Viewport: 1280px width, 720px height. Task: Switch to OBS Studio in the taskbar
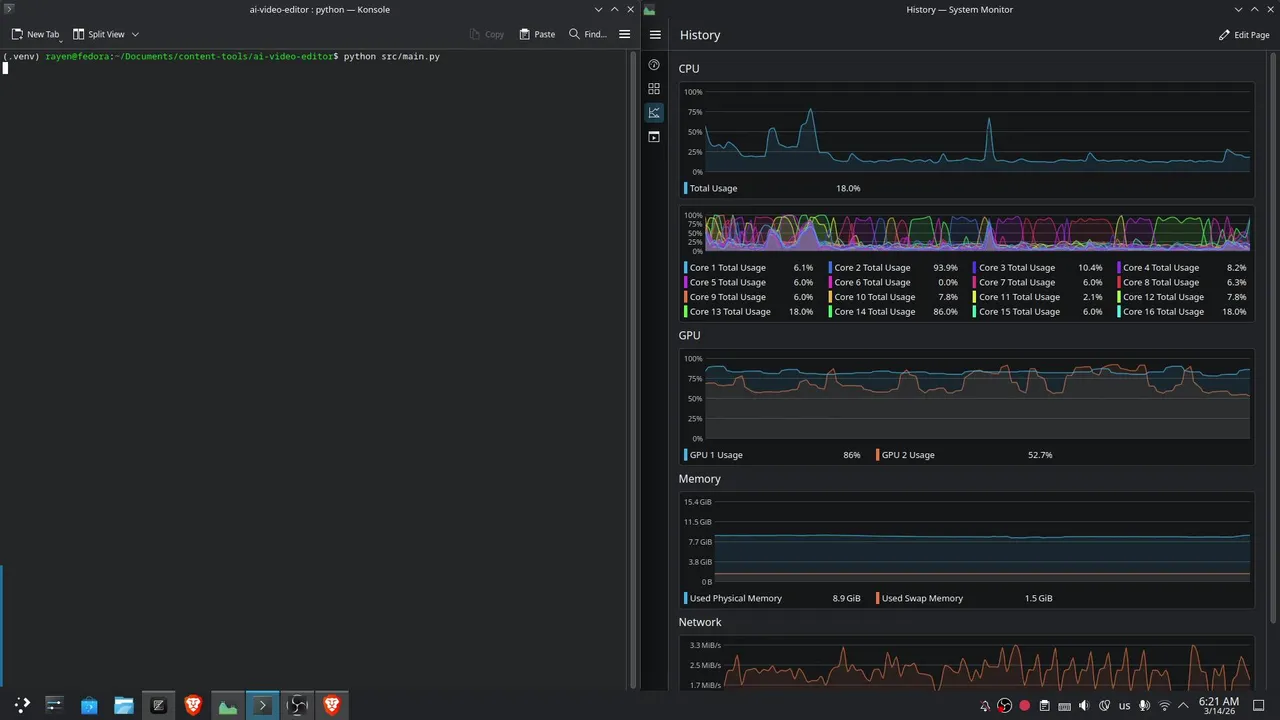297,705
